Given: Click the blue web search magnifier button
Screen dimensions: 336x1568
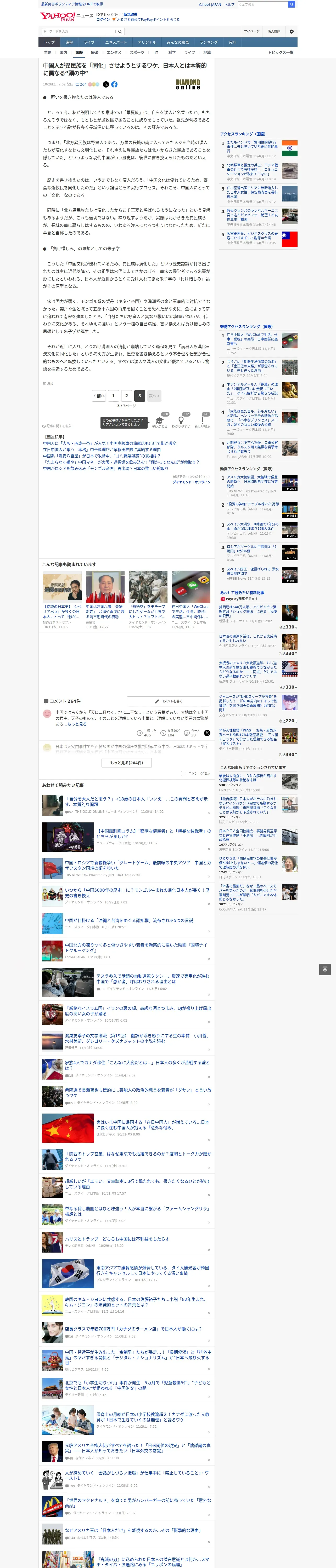Looking at the screenshot, I should [x=292, y=4].
